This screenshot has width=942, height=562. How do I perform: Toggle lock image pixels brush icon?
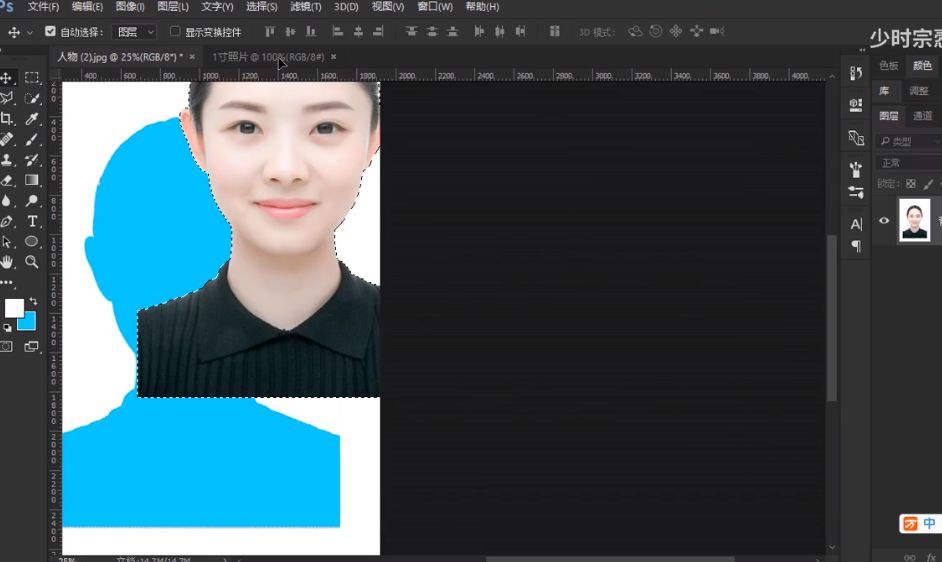coord(929,184)
